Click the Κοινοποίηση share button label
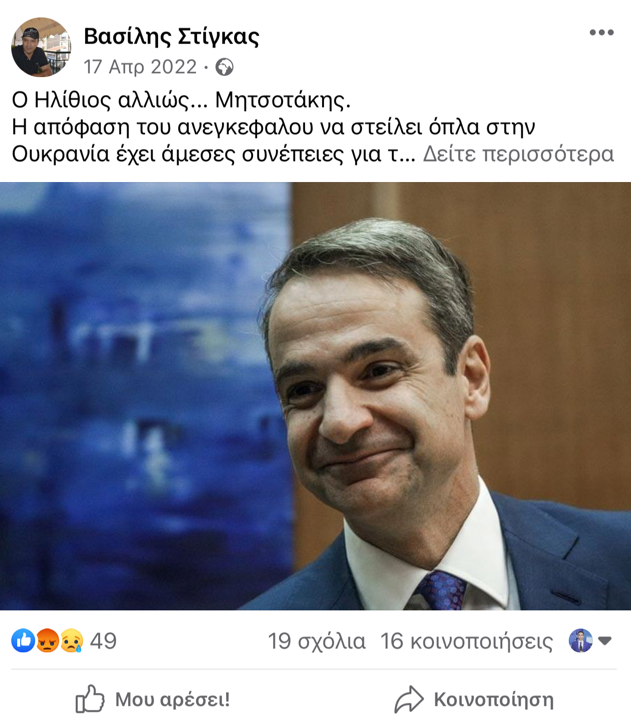The width and height of the screenshot is (631, 719). click(x=494, y=699)
